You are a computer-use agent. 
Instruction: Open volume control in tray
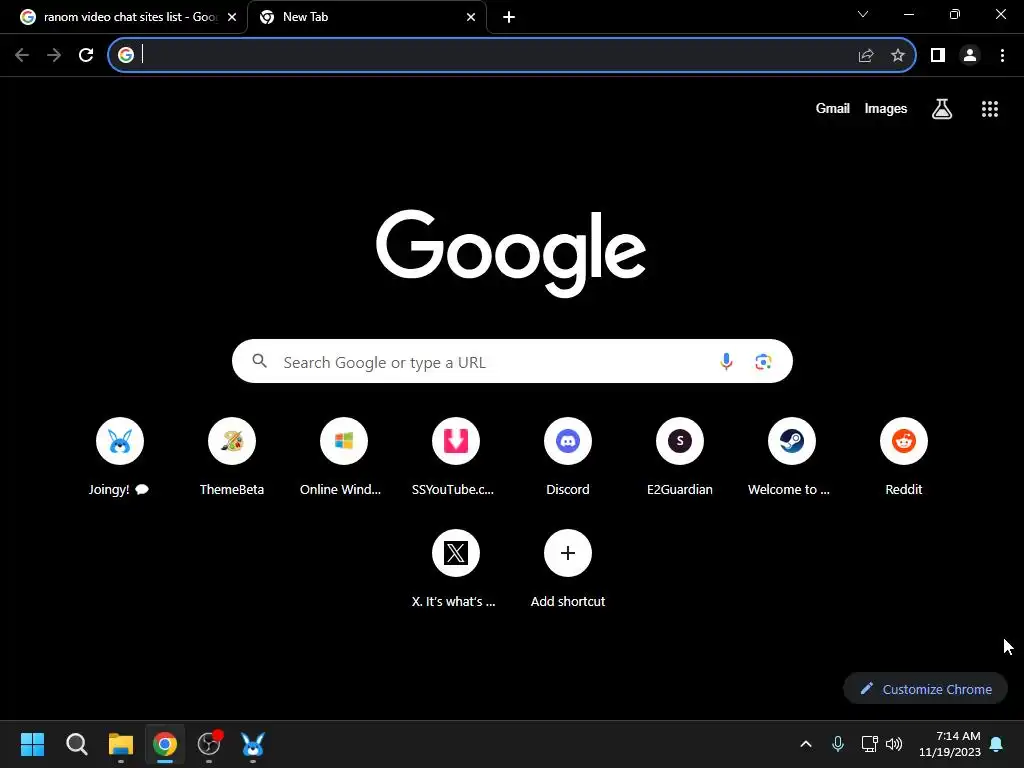(x=894, y=744)
